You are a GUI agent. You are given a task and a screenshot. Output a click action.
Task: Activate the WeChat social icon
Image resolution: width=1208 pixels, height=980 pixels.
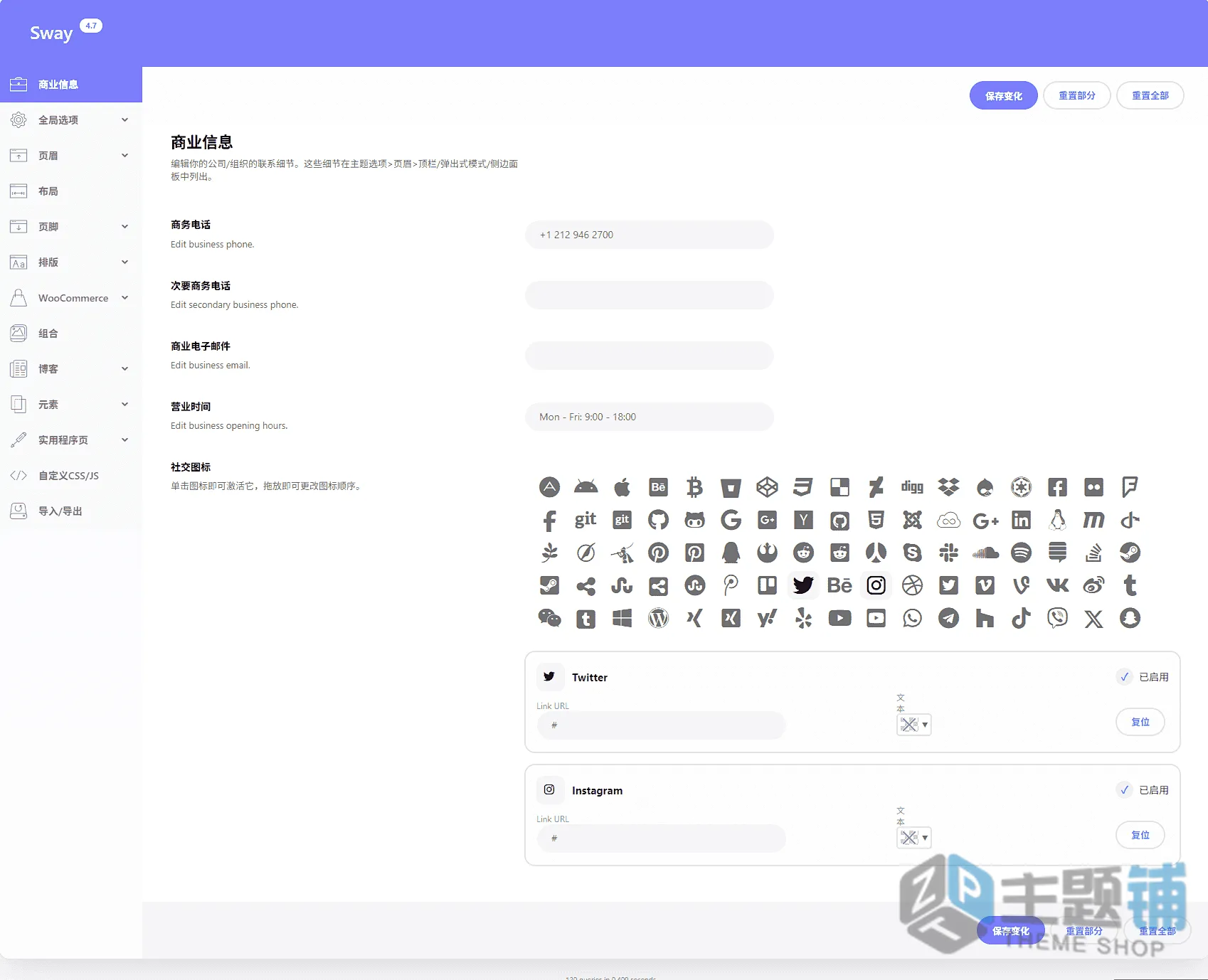coord(549,618)
